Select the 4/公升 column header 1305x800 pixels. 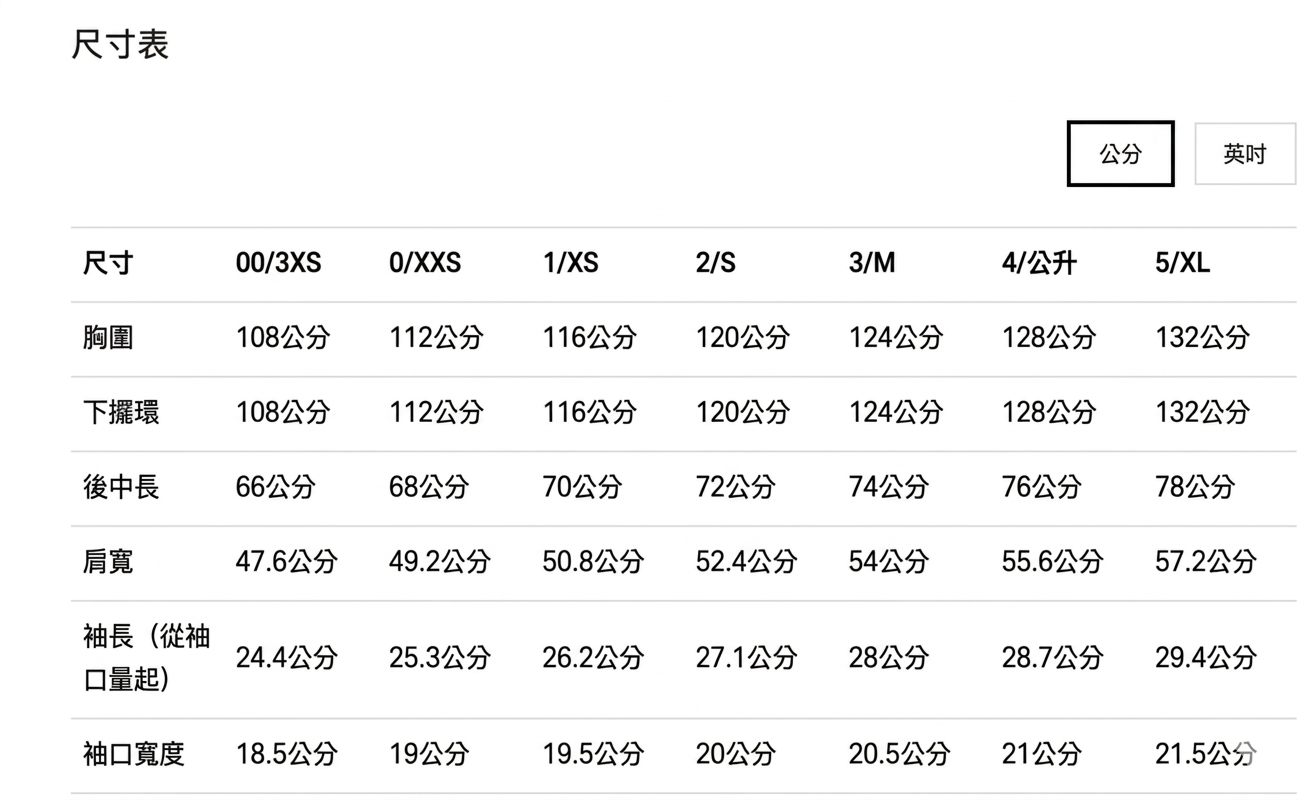[x=1039, y=264]
